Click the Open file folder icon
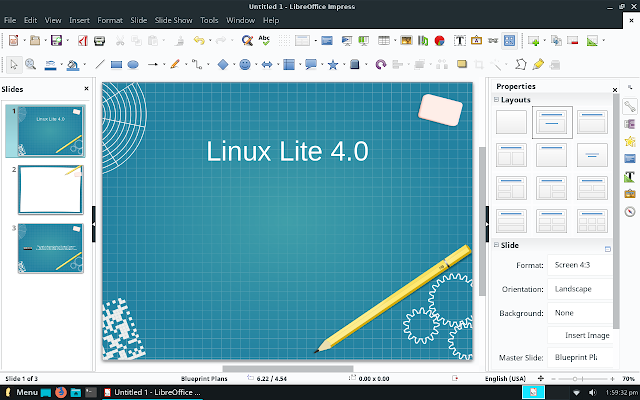The image size is (640, 400). (35, 40)
